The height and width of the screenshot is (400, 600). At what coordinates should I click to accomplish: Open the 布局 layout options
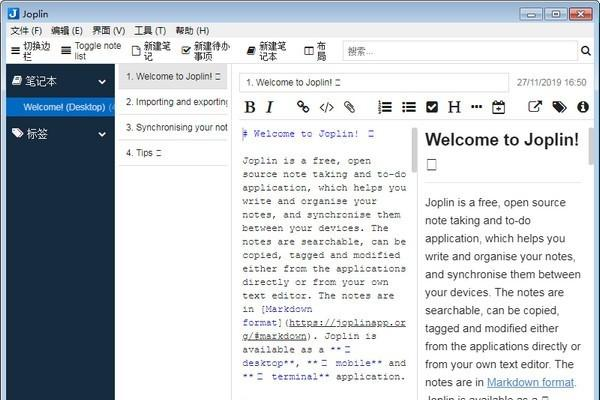click(314, 50)
